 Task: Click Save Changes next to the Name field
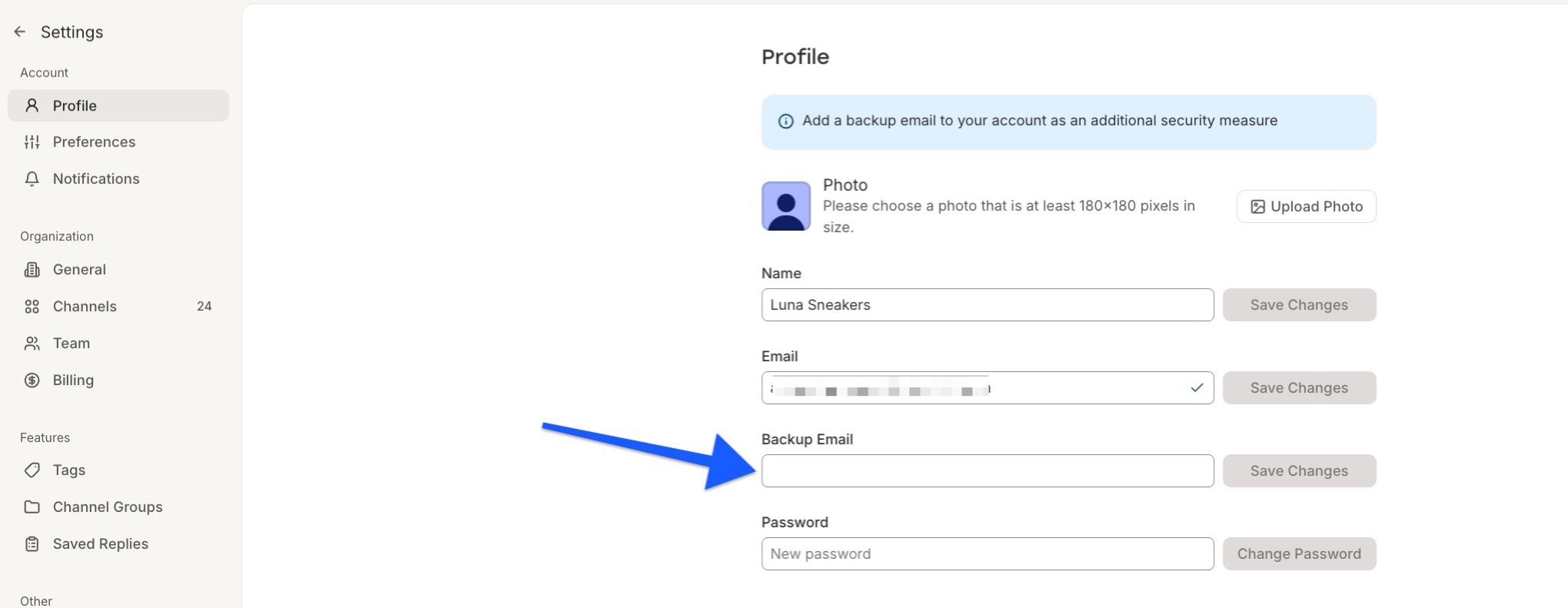pyautogui.click(x=1299, y=304)
